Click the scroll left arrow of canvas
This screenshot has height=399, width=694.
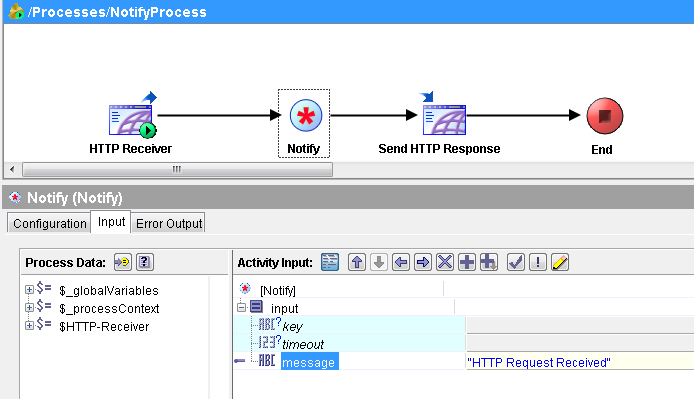point(12,169)
